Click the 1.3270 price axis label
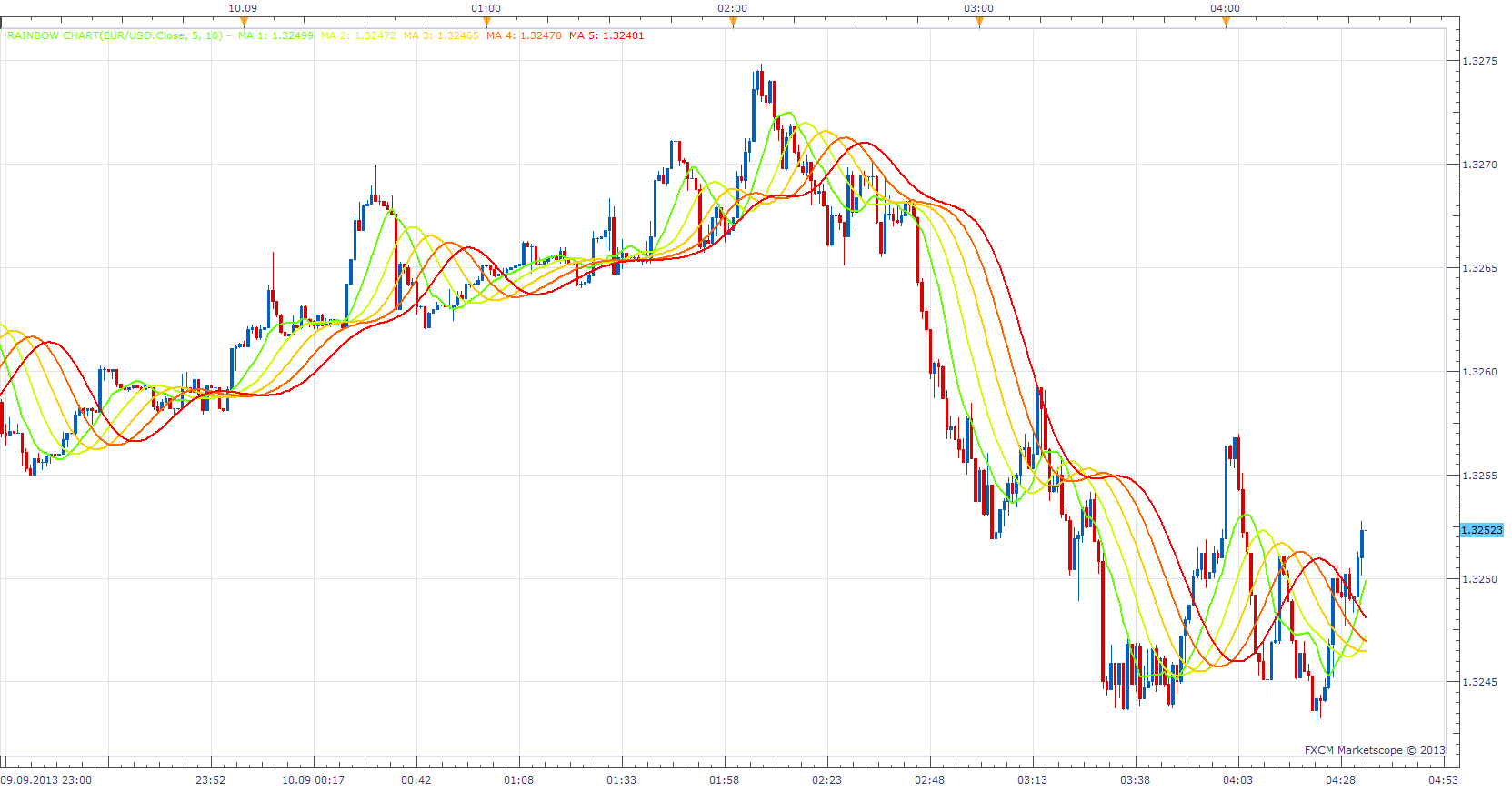Image resolution: width=1512 pixels, height=791 pixels. click(x=1479, y=165)
